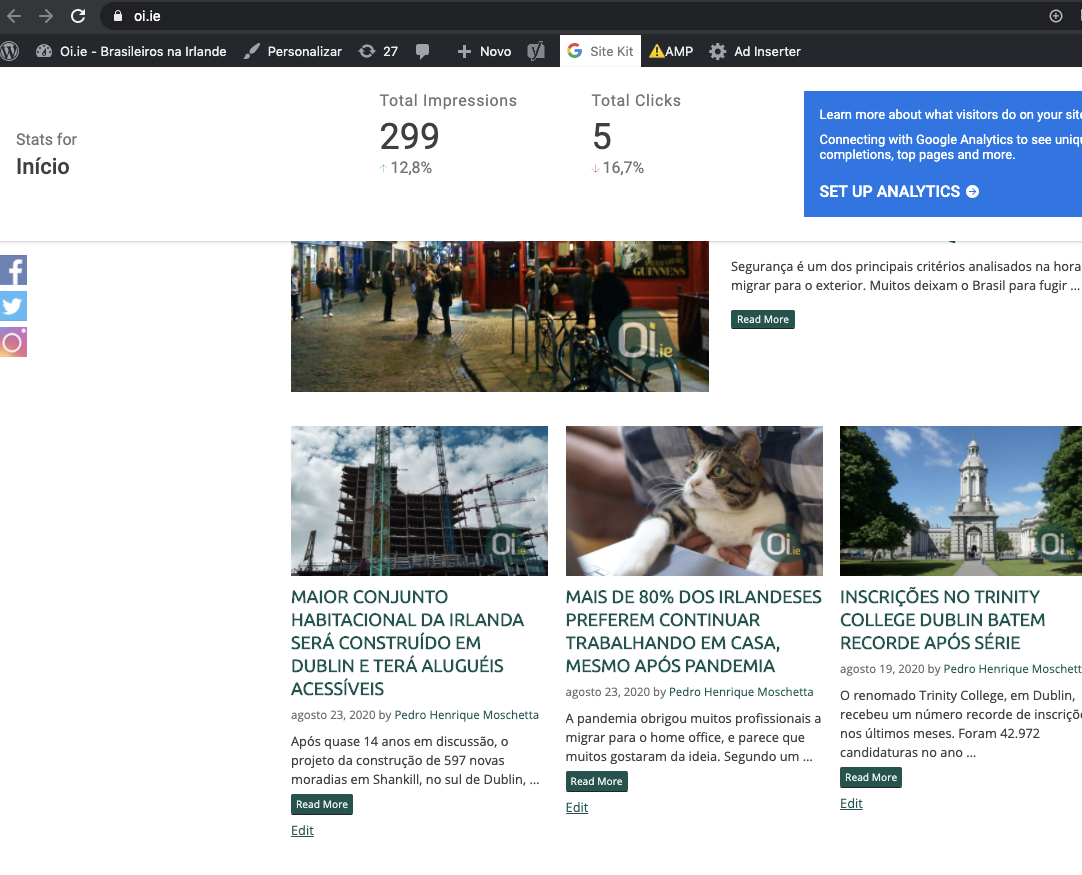Open INSCRIÇÕES NO TRINITY COLLEGE article
This screenshot has width=1082, height=875.
(x=942, y=619)
